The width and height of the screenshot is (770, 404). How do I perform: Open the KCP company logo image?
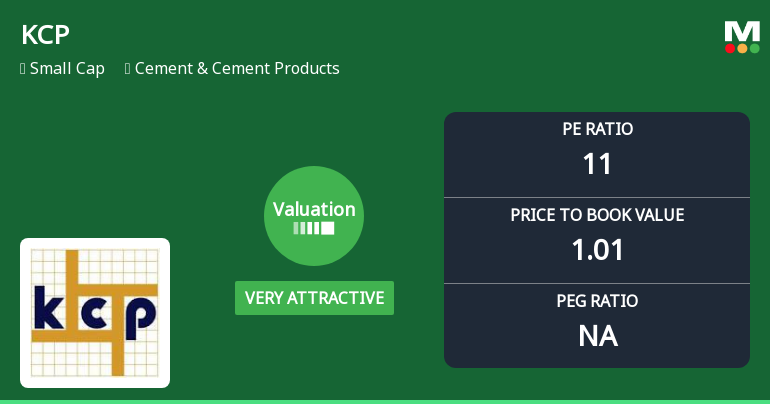coord(95,313)
